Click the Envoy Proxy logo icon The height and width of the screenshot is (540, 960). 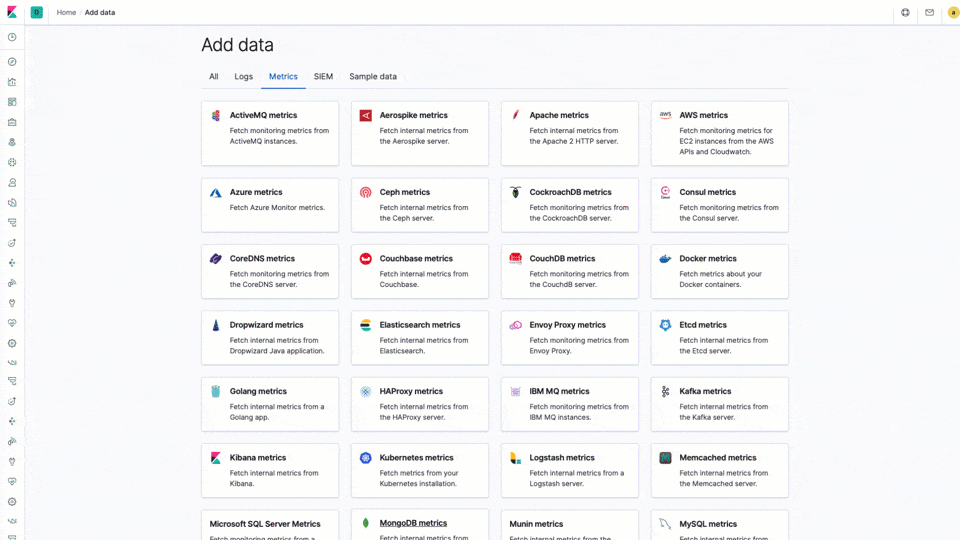tap(516, 325)
